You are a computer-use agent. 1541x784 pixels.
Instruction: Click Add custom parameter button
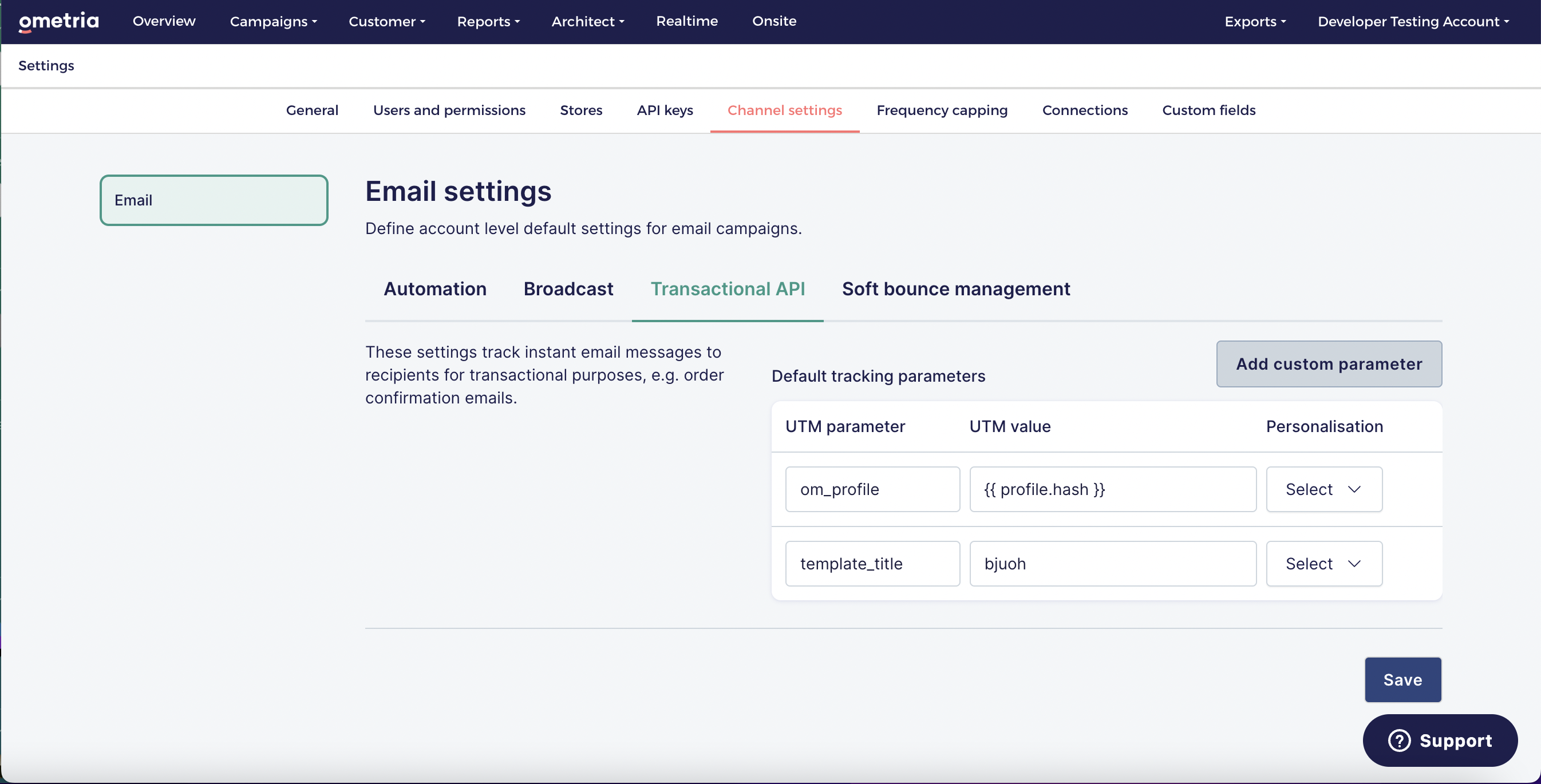point(1329,364)
